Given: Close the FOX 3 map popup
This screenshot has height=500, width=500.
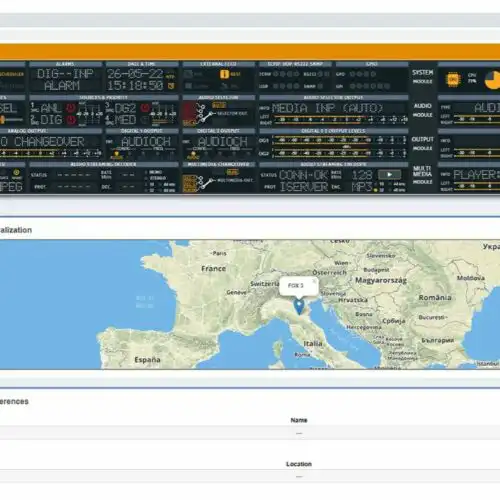Looking at the screenshot, I should (314, 281).
